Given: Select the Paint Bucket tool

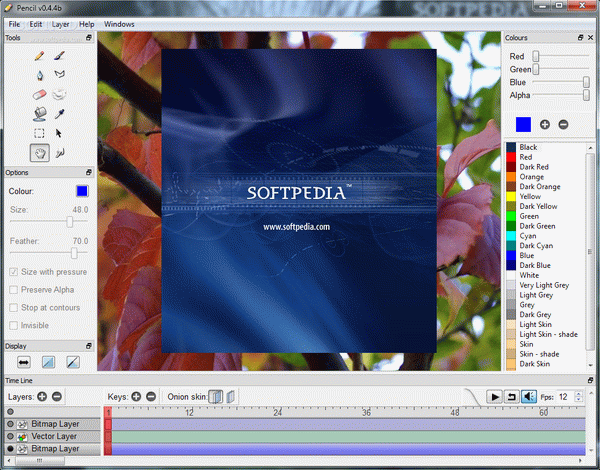Looking at the screenshot, I should point(40,114).
